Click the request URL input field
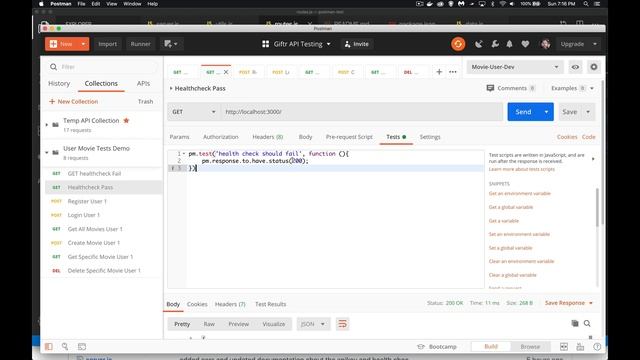 pyautogui.click(x=362, y=112)
